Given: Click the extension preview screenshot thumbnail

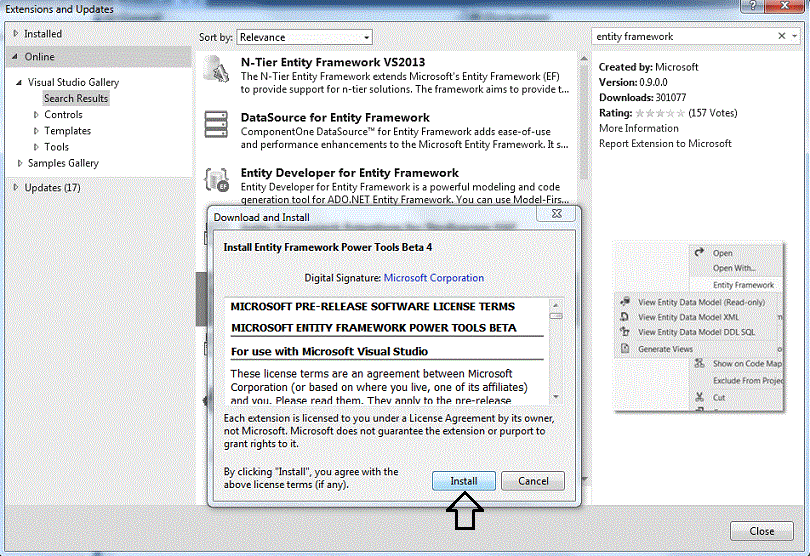Looking at the screenshot, I should (x=698, y=328).
